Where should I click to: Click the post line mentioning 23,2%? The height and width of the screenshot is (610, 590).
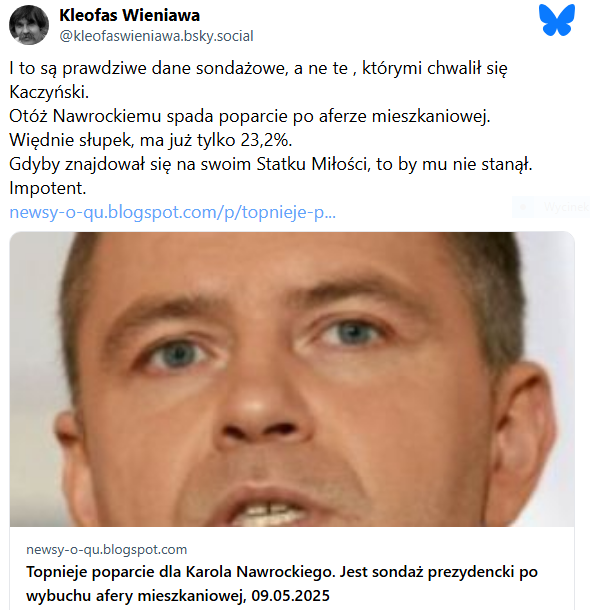tap(151, 140)
